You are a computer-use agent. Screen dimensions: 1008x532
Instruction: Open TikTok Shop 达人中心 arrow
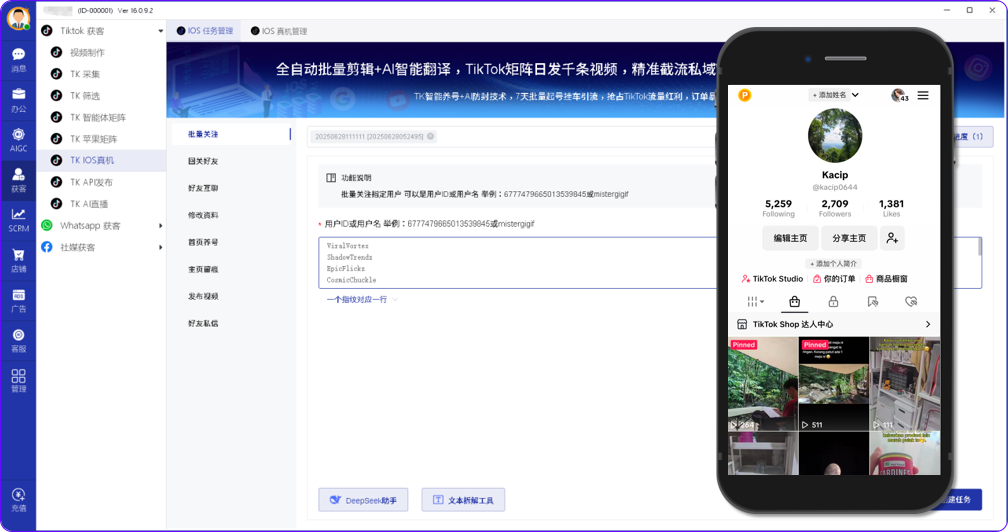coord(928,324)
